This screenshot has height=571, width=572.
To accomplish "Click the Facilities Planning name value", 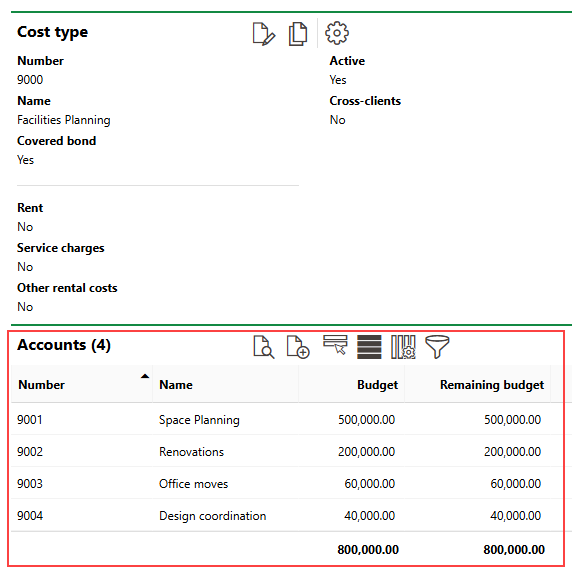I will pos(63,120).
